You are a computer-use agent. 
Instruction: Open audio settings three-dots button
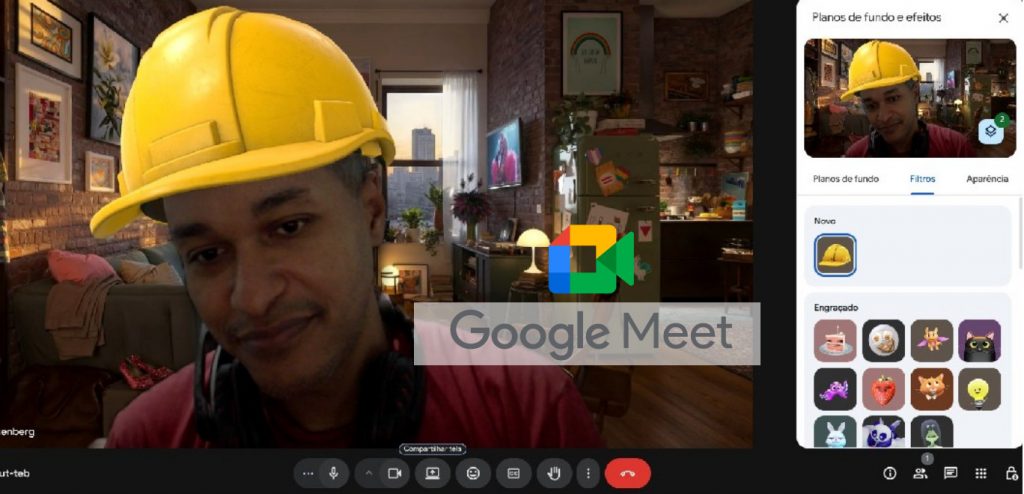(308, 474)
